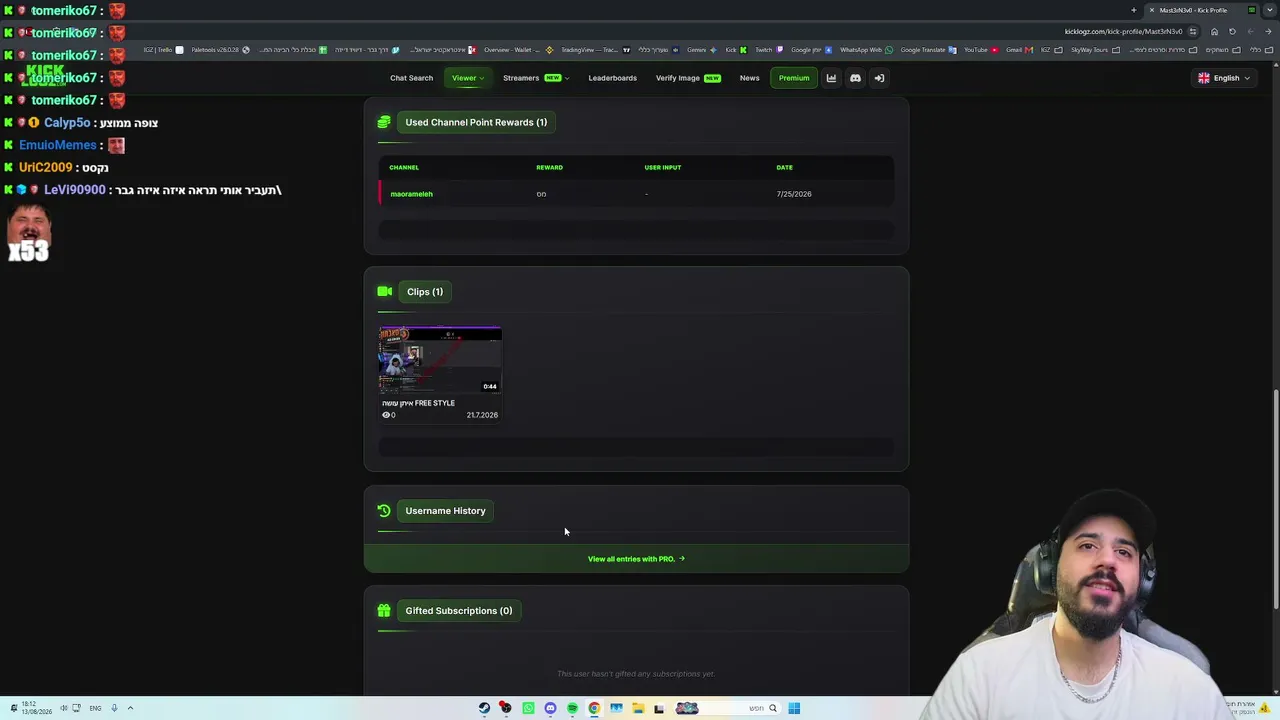Open Chrome from the taskbar

[594, 708]
